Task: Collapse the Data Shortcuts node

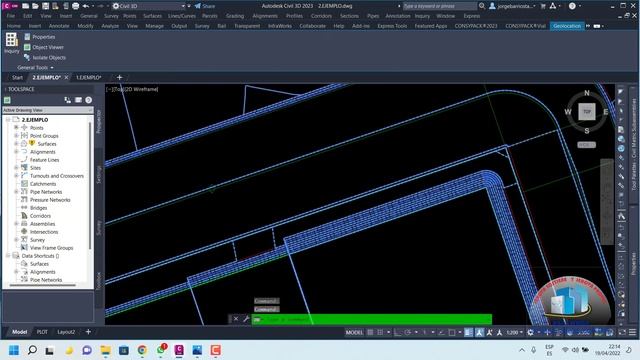Action: (x=8, y=256)
